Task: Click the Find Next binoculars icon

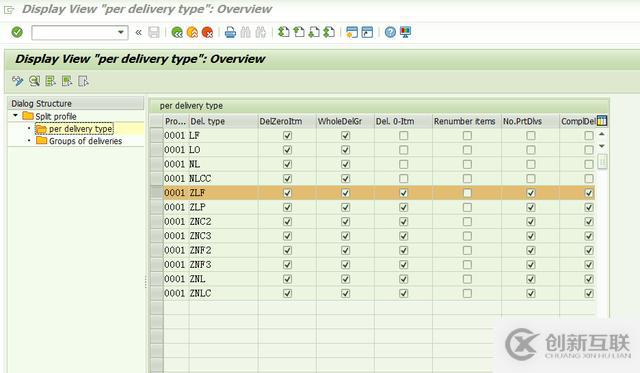Action: coord(261,32)
